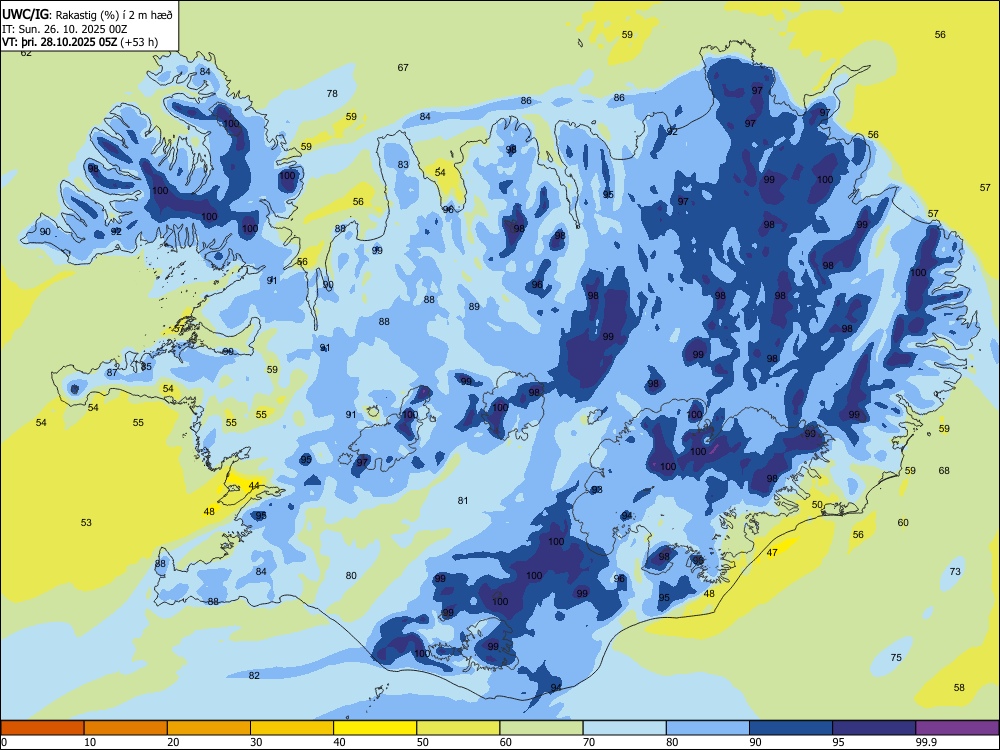Click the amber 20–30 legend swatch
The width and height of the screenshot is (1000, 750).
[x=209, y=728]
